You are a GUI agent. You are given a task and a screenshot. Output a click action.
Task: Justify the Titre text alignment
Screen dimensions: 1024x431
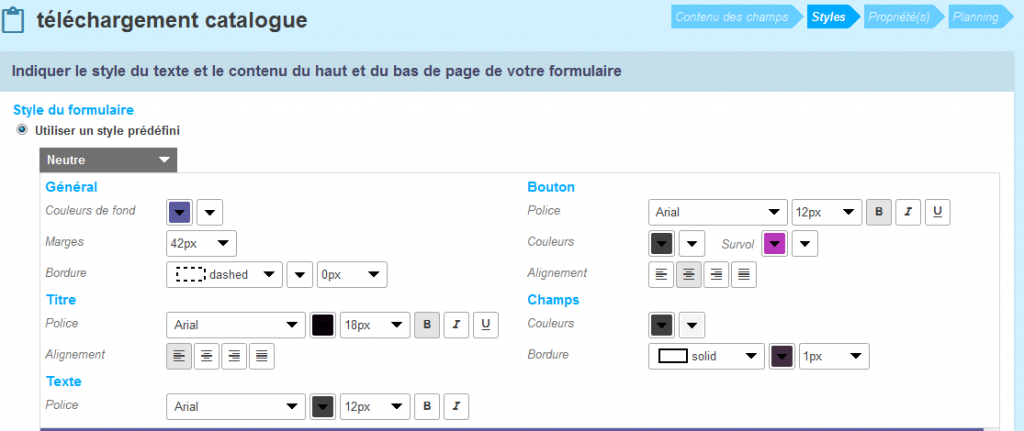pos(261,356)
